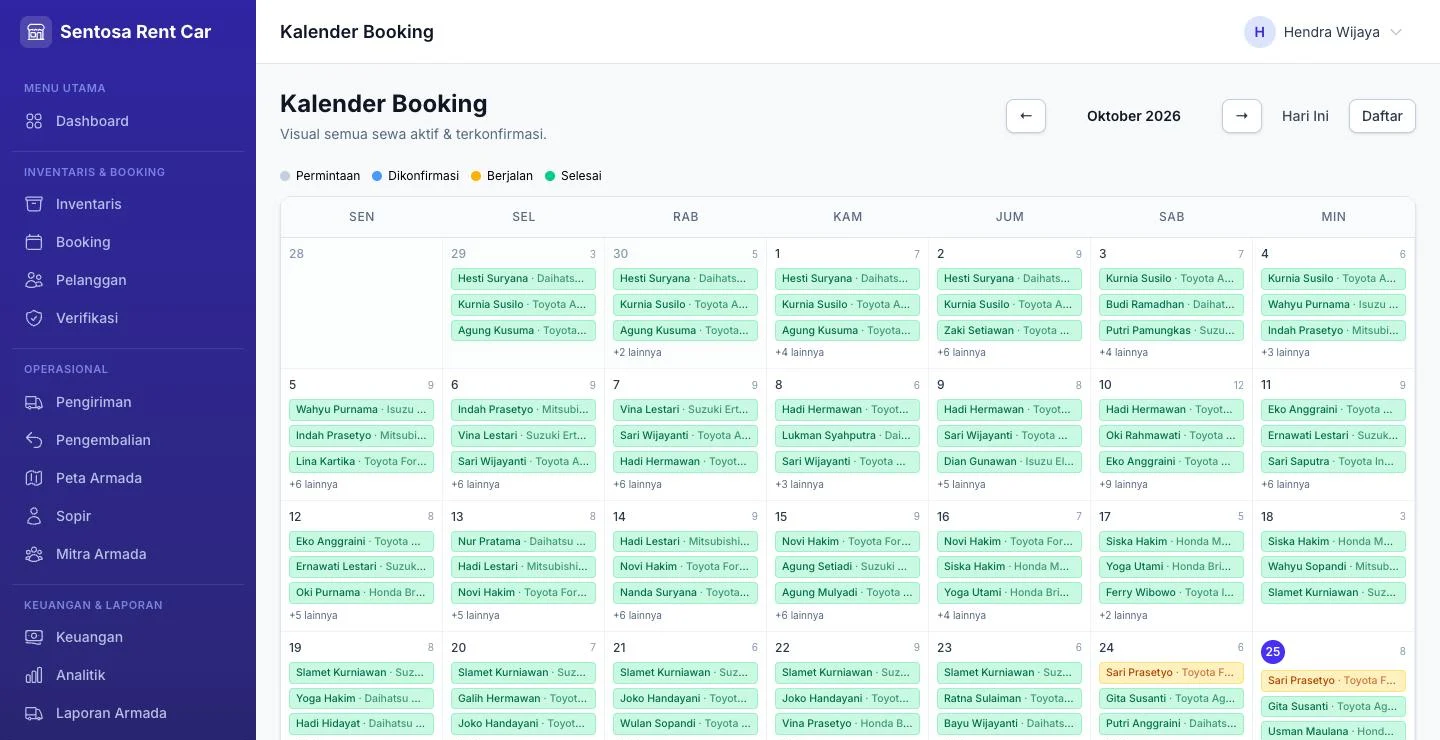Open Budi Ramadhan booking on October 3
1440x740 pixels.
(x=1171, y=305)
